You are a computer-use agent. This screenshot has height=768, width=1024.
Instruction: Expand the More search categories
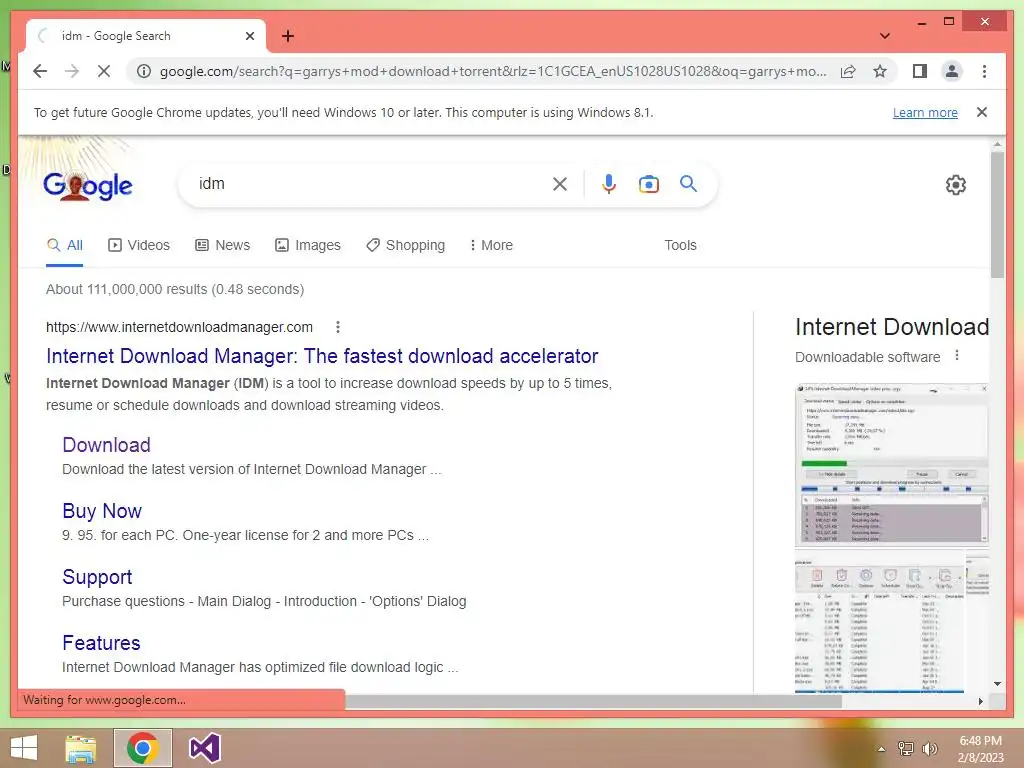tap(491, 246)
